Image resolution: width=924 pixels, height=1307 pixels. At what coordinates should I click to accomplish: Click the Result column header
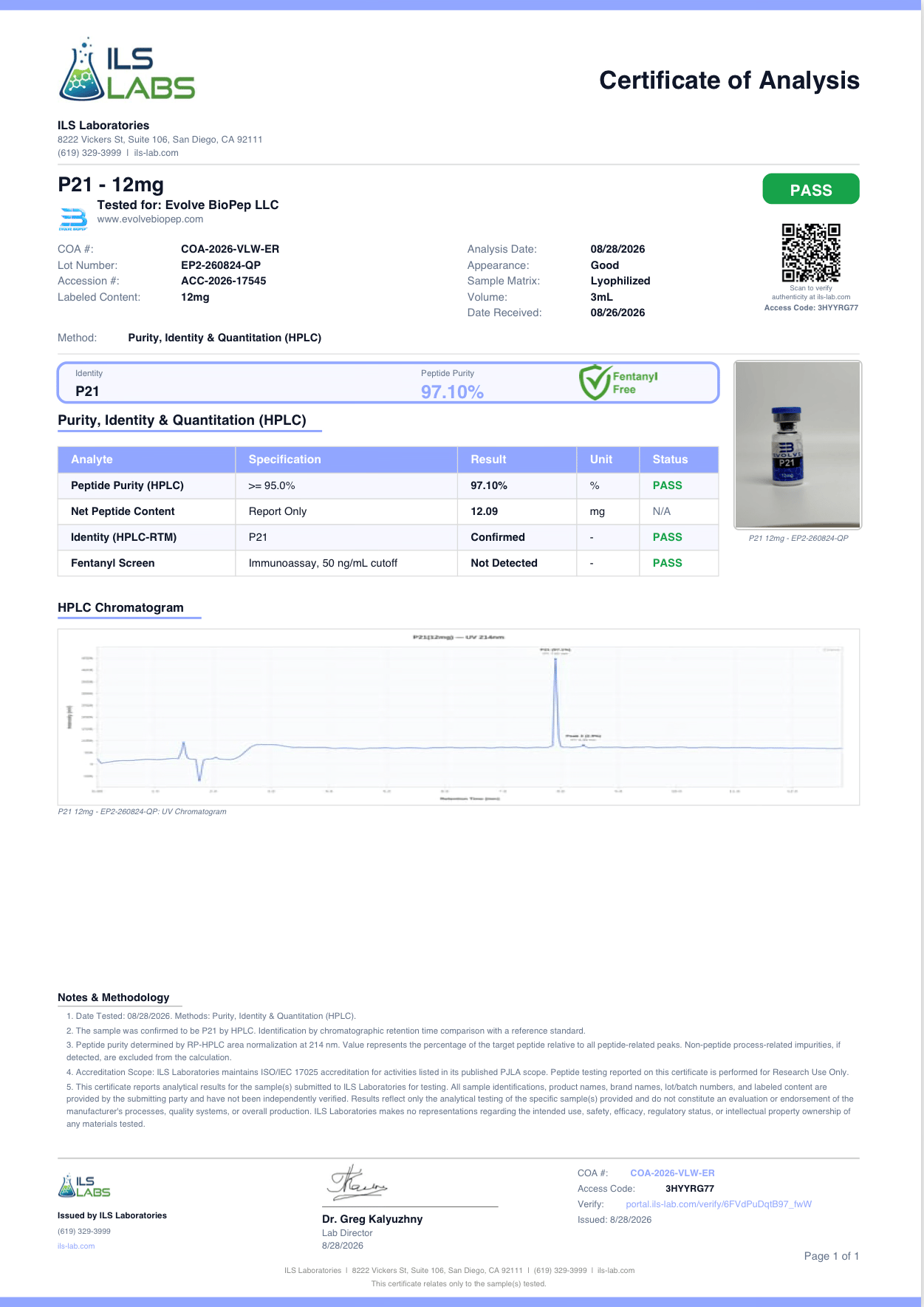pos(517,460)
